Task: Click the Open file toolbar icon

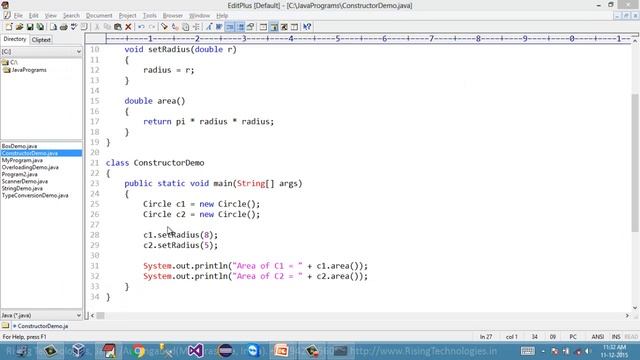Action: (x=19, y=27)
